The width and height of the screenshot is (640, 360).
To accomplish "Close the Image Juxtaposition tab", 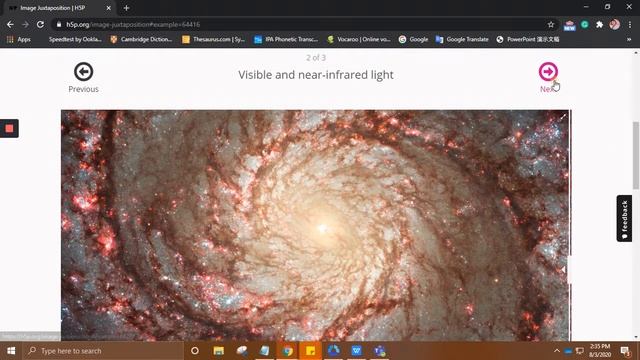I will point(109,8).
